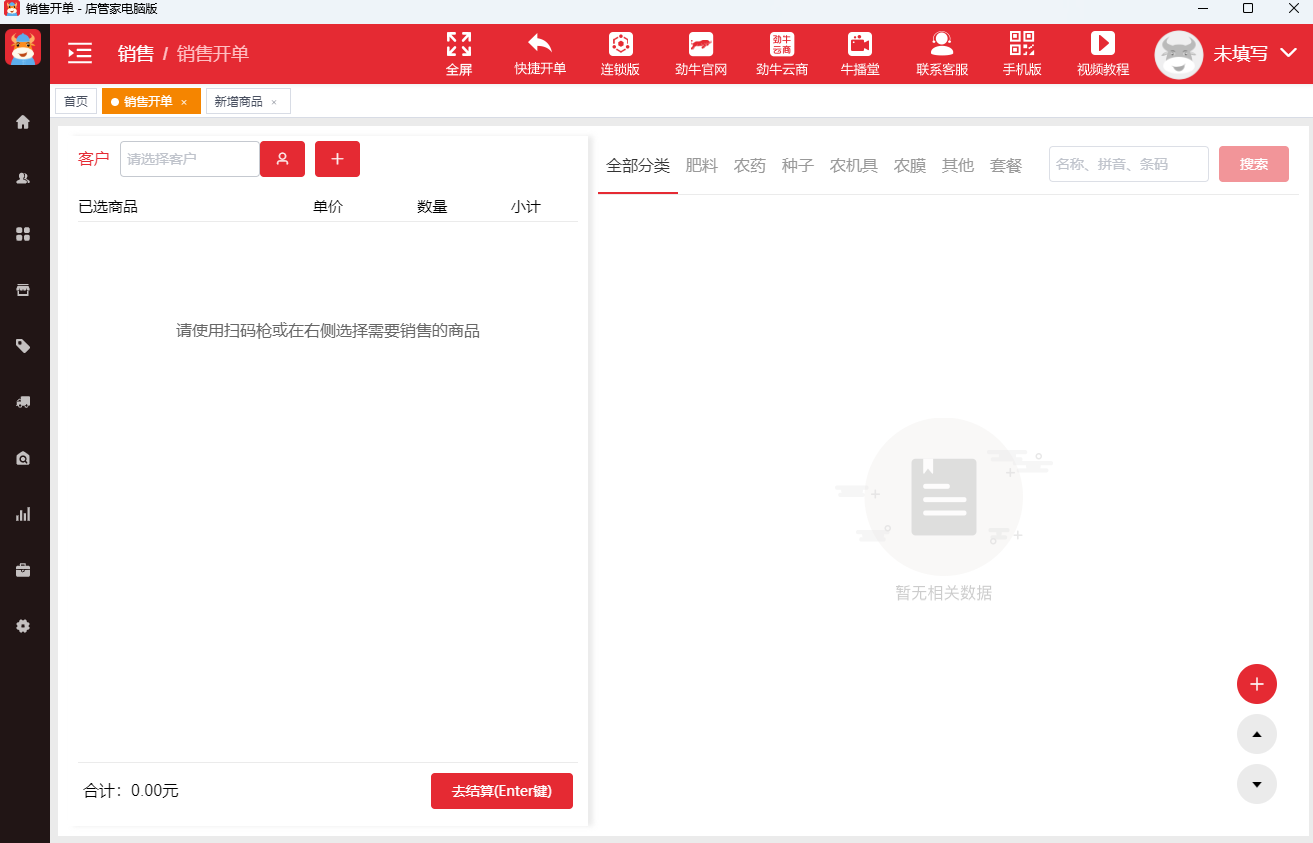Click the round up-arrow button
This screenshot has width=1313, height=843.
1257,734
